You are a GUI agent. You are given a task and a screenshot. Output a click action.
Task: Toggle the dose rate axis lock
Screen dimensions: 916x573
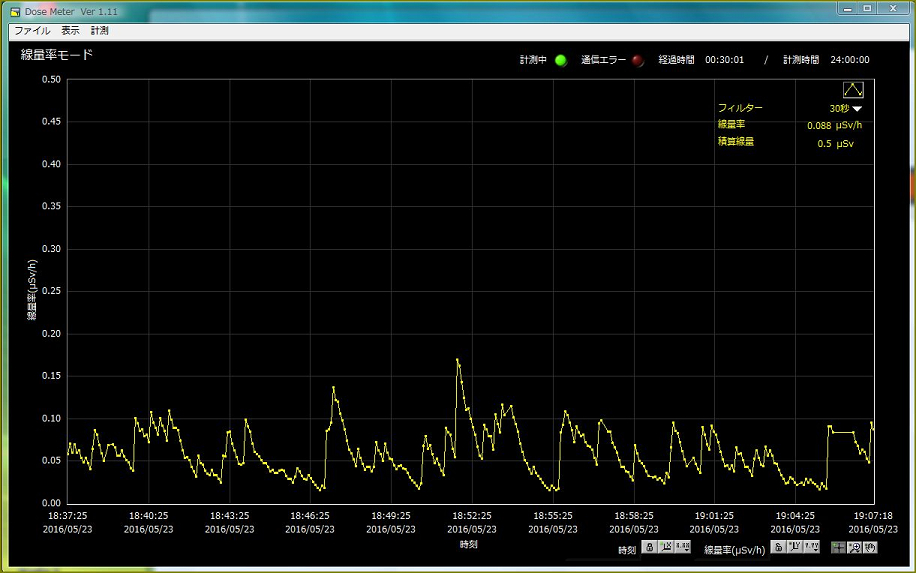[x=778, y=547]
